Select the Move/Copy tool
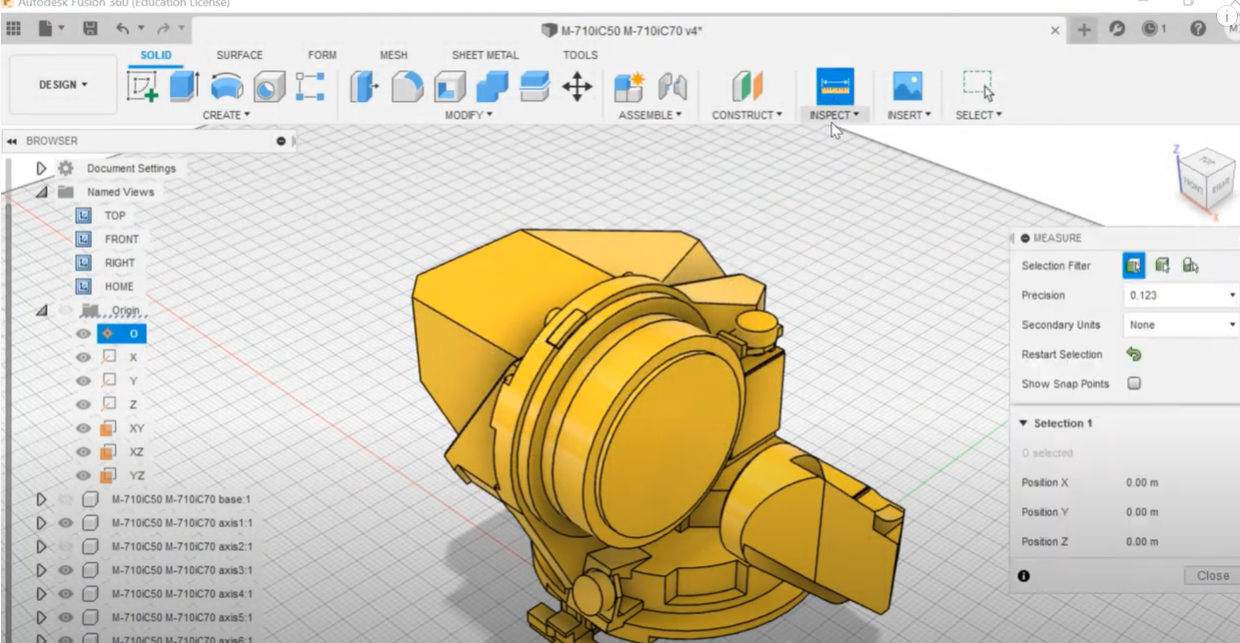The image size is (1240, 643). tap(577, 88)
